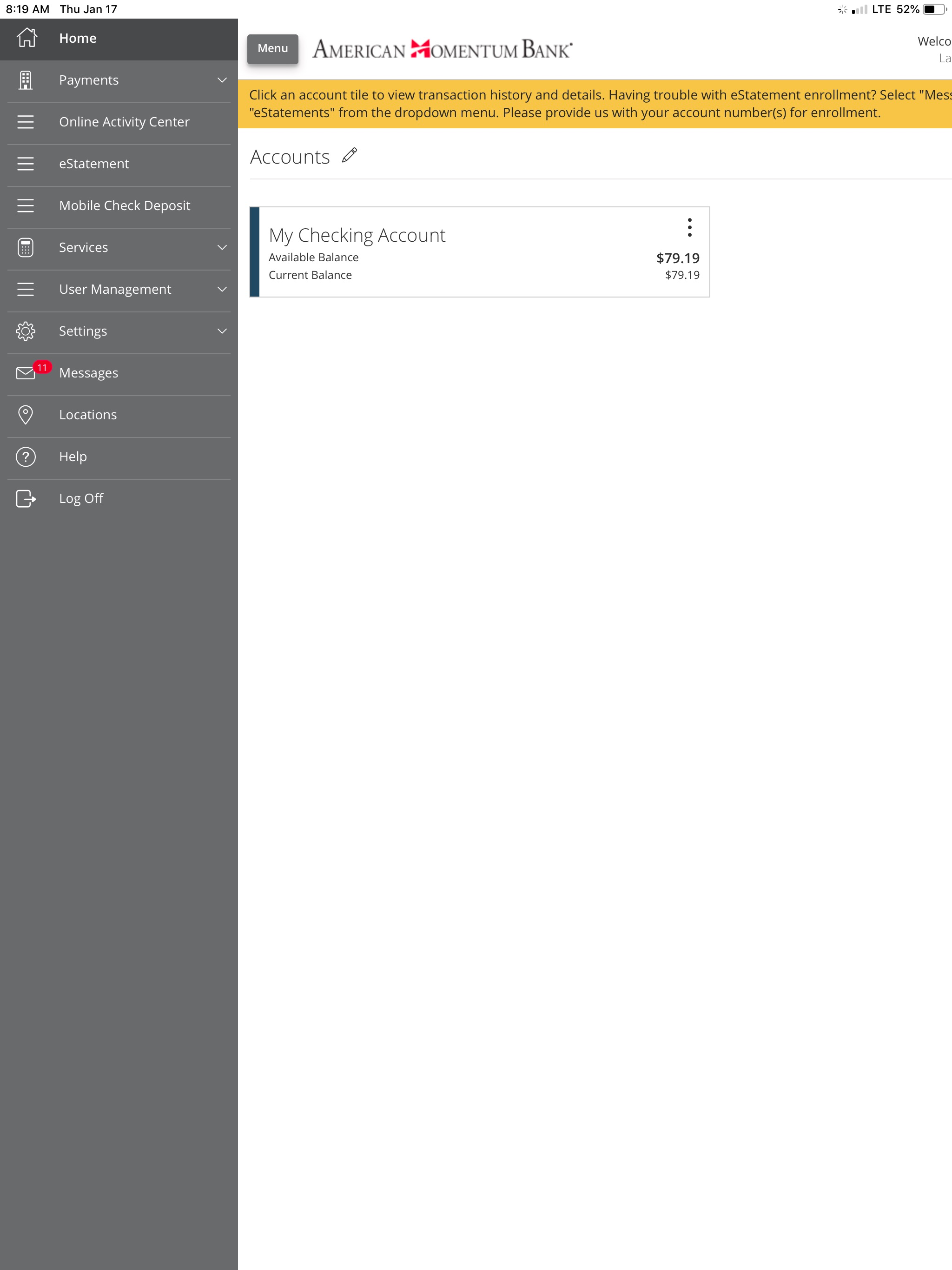
Task: Click the Menu button
Action: [x=273, y=49]
